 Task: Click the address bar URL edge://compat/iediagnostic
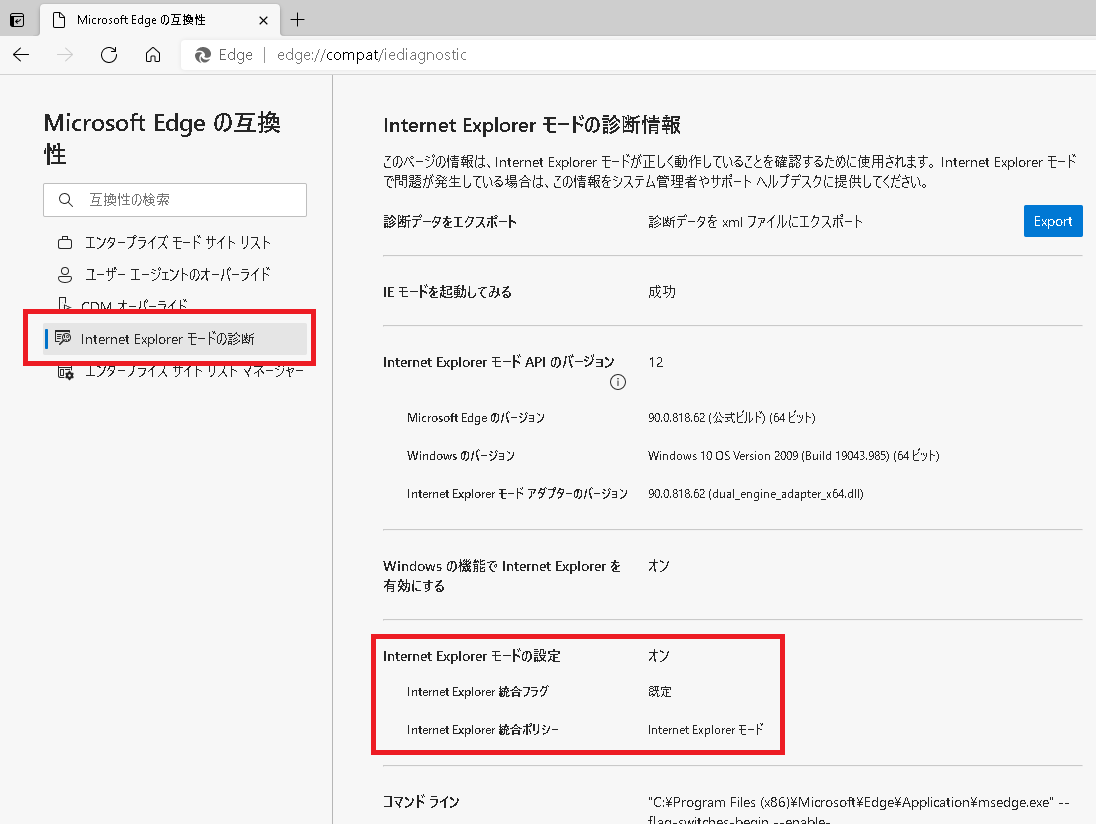[x=371, y=55]
